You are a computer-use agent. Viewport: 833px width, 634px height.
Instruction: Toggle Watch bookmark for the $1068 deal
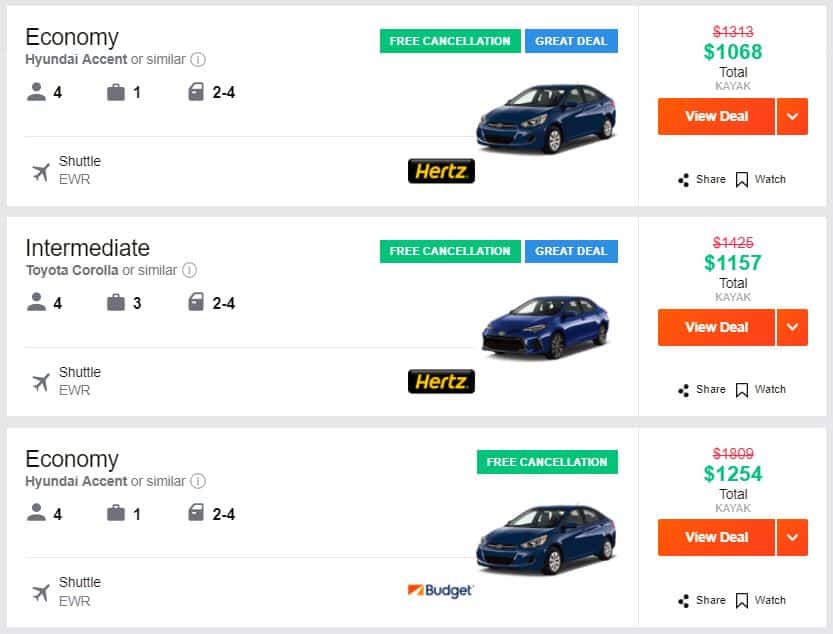click(x=742, y=180)
